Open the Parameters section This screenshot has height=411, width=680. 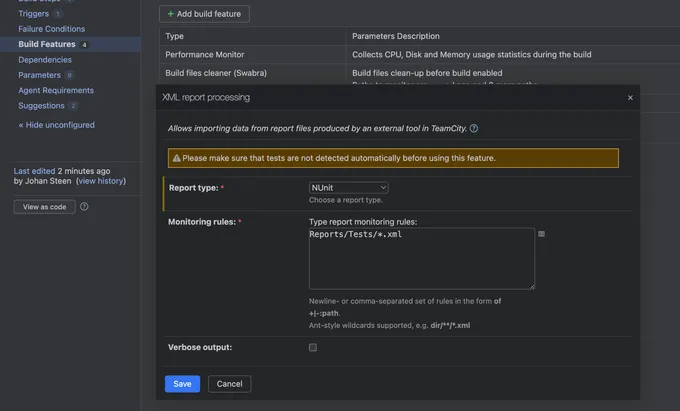(x=39, y=75)
